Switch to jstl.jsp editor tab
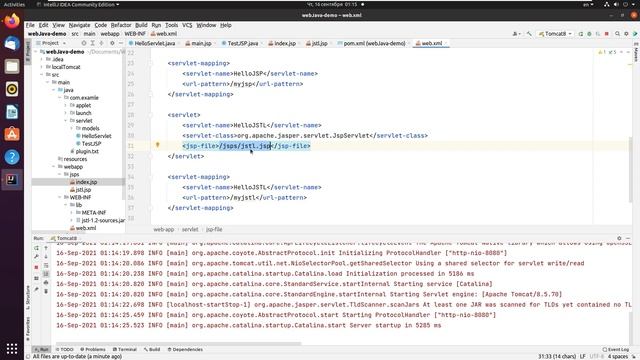The height and width of the screenshot is (360, 640). click(317, 43)
